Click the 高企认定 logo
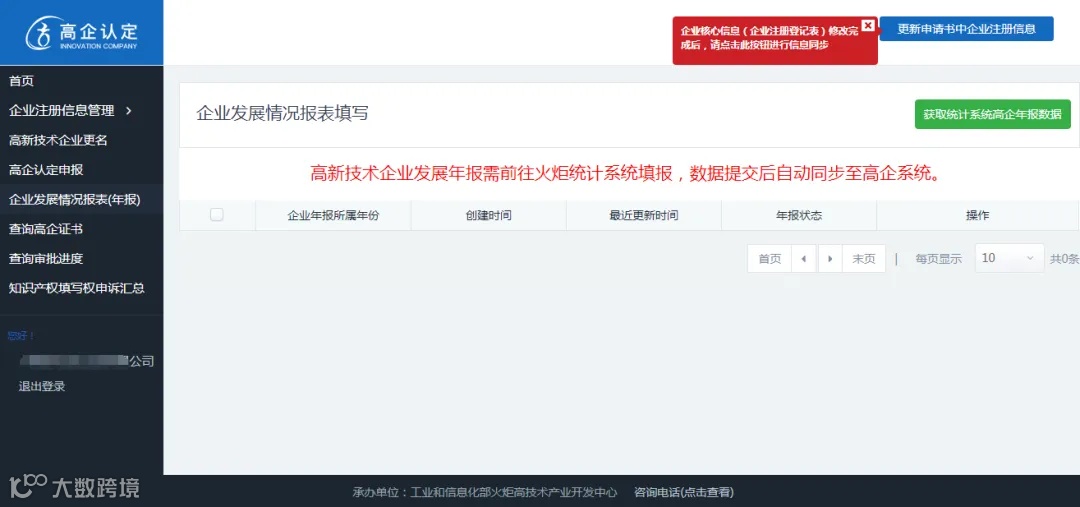 coord(81,33)
